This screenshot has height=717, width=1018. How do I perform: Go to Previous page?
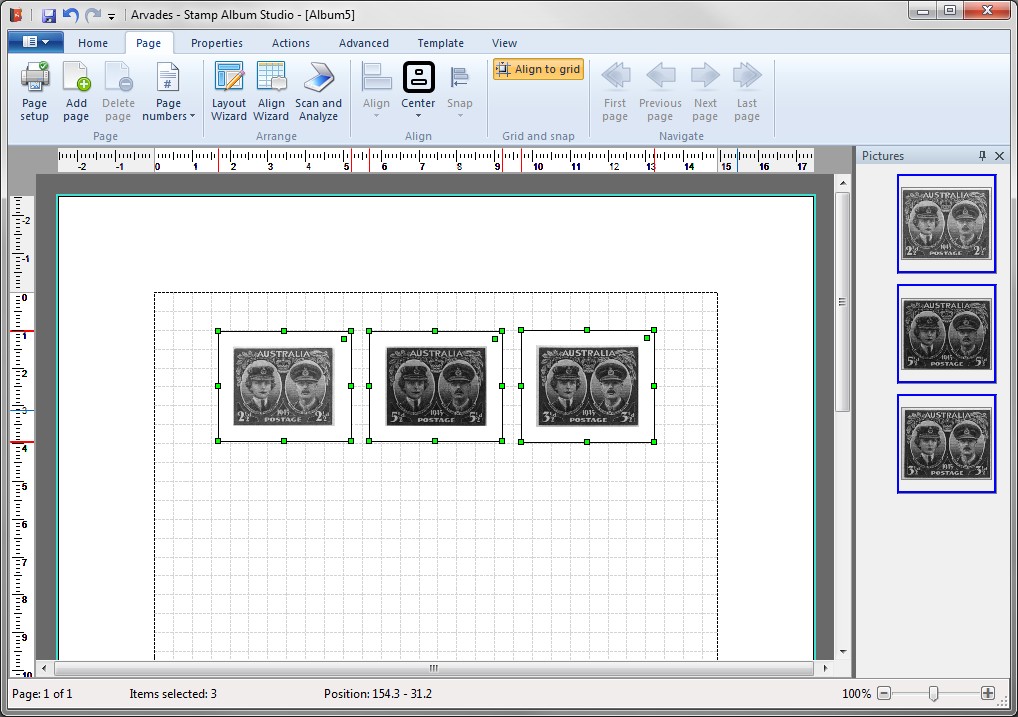660,92
